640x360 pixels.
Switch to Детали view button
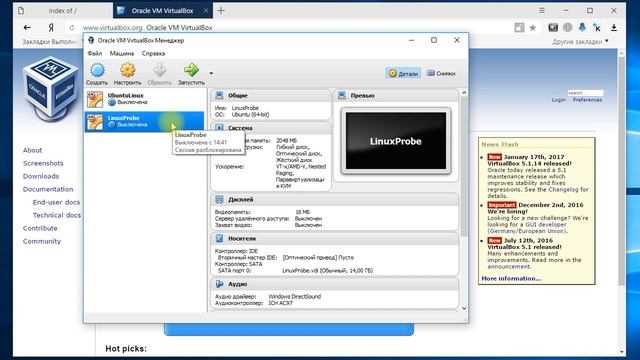click(403, 73)
